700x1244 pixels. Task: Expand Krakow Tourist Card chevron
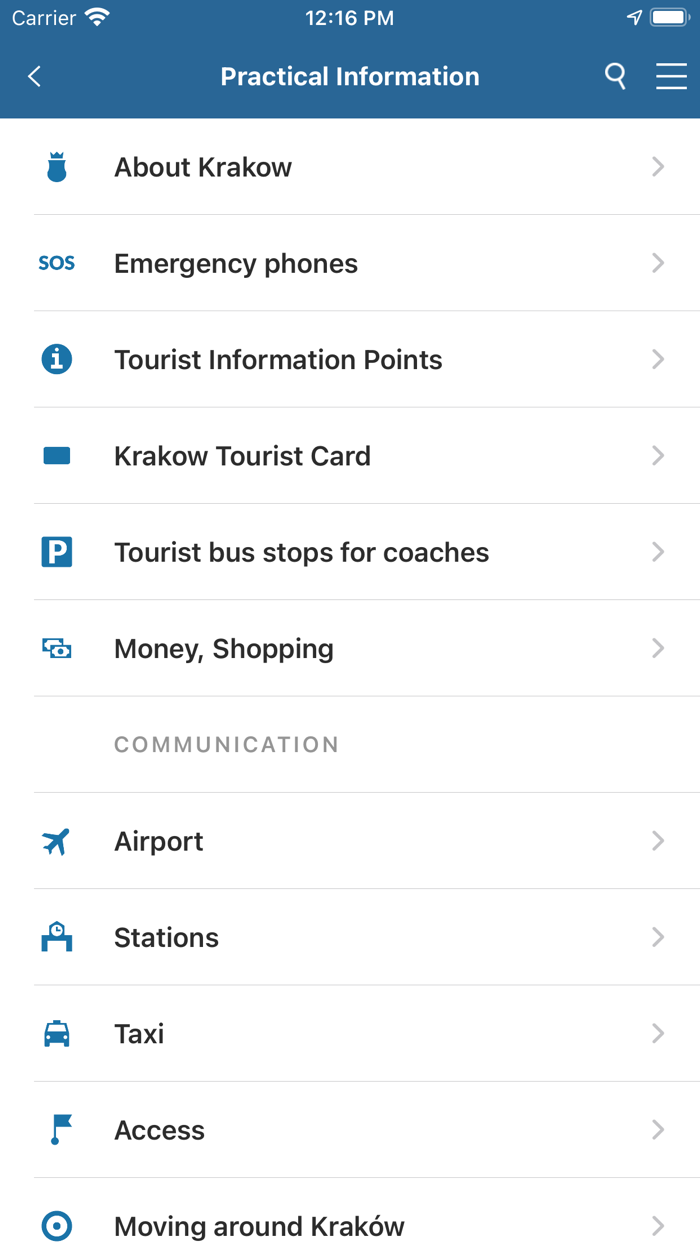tap(658, 456)
